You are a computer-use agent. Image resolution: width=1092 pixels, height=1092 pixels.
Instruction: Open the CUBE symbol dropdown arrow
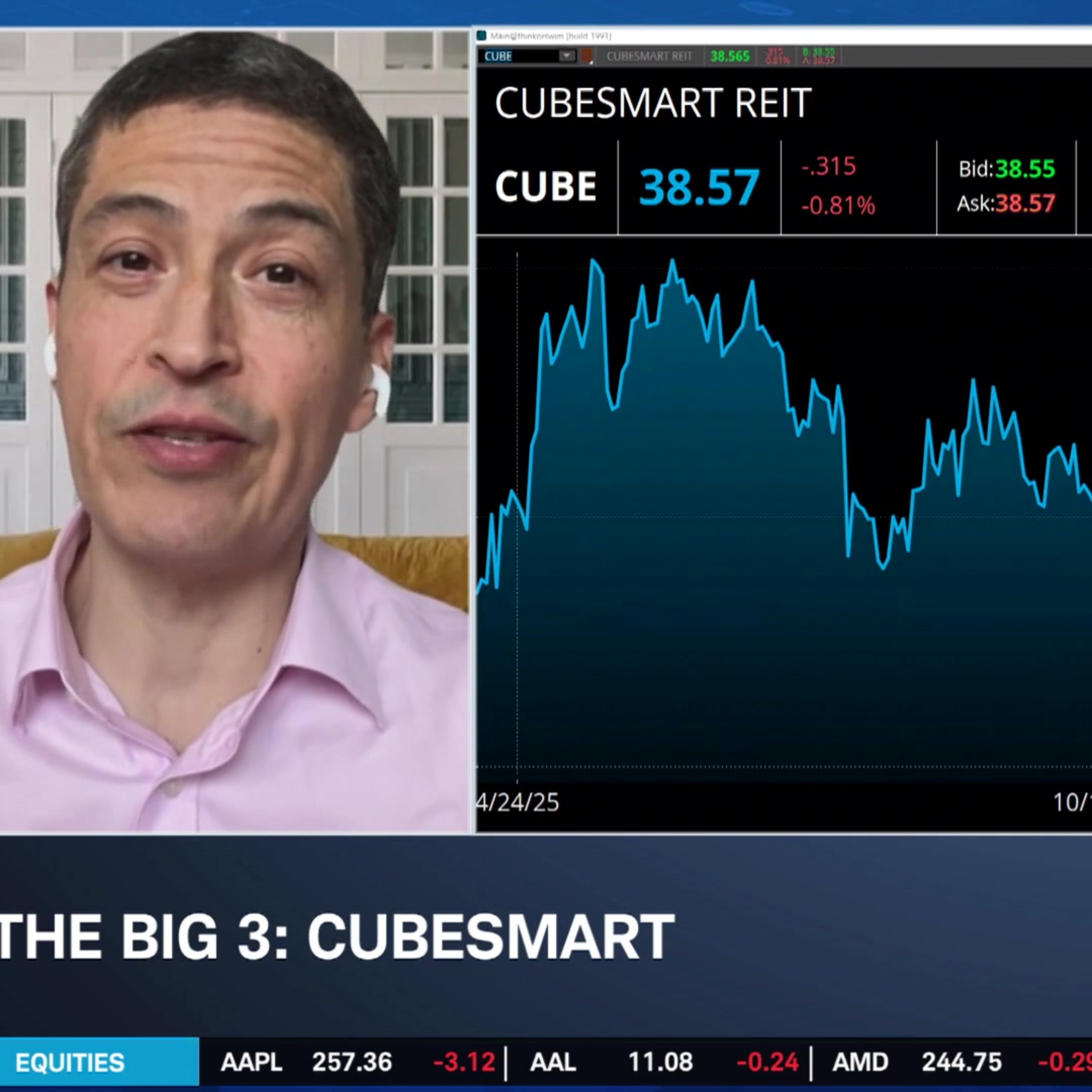(x=566, y=55)
